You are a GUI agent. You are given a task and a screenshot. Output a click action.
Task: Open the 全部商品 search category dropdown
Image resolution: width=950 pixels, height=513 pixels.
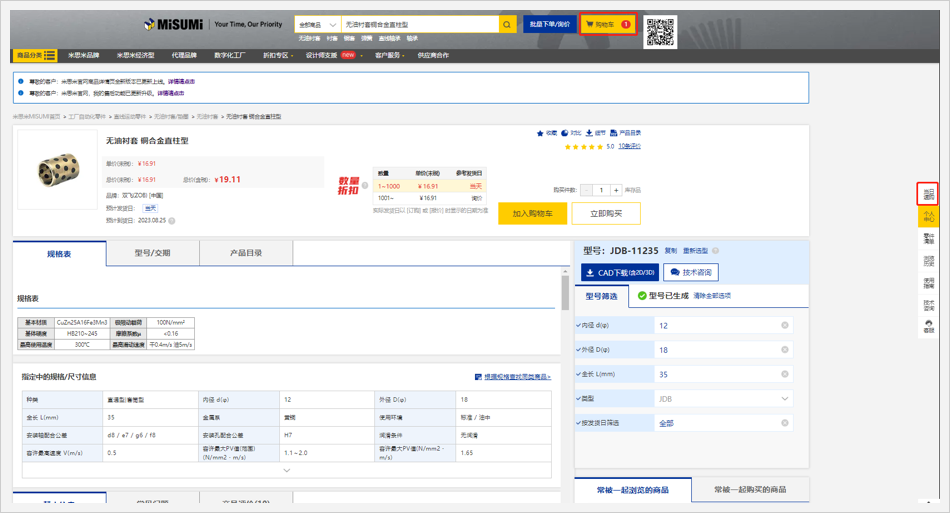tap(317, 24)
